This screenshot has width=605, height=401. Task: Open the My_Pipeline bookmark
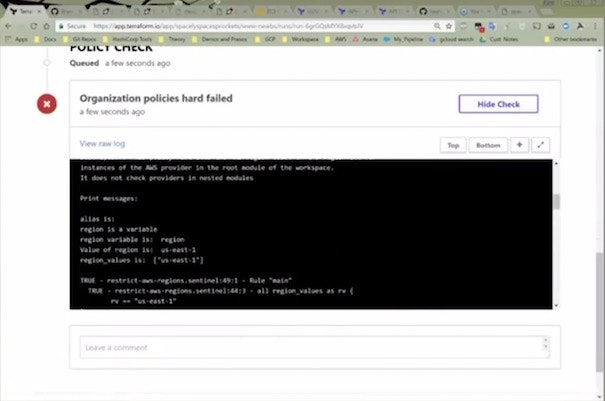(404, 39)
